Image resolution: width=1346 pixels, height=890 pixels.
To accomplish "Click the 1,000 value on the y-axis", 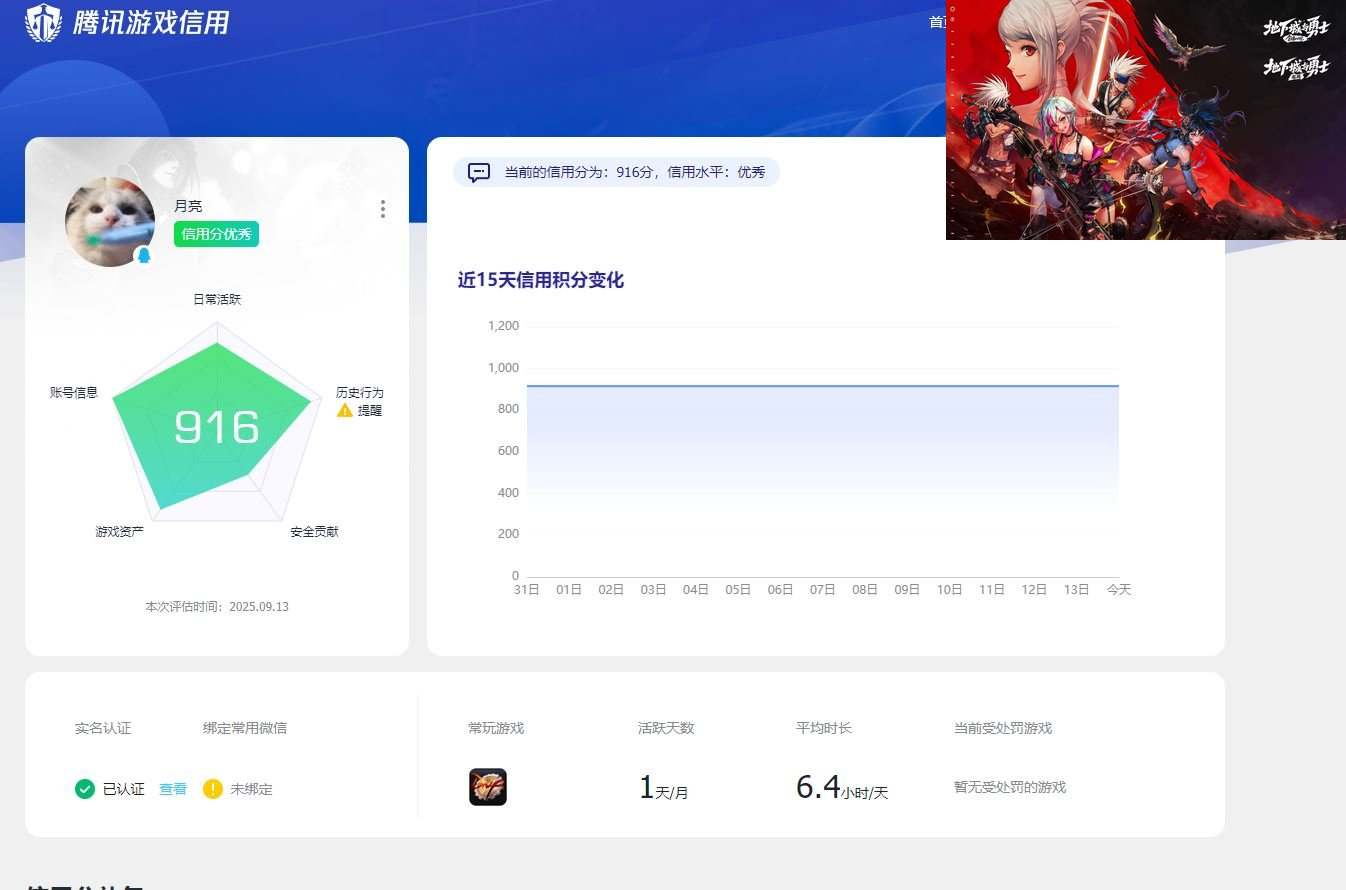I will (503, 368).
